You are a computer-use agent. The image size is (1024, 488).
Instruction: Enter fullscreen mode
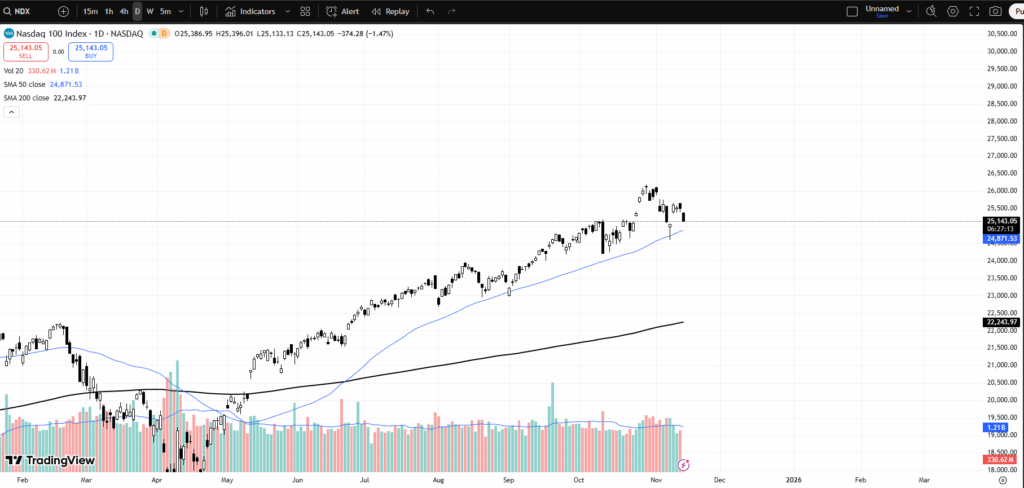(973, 11)
